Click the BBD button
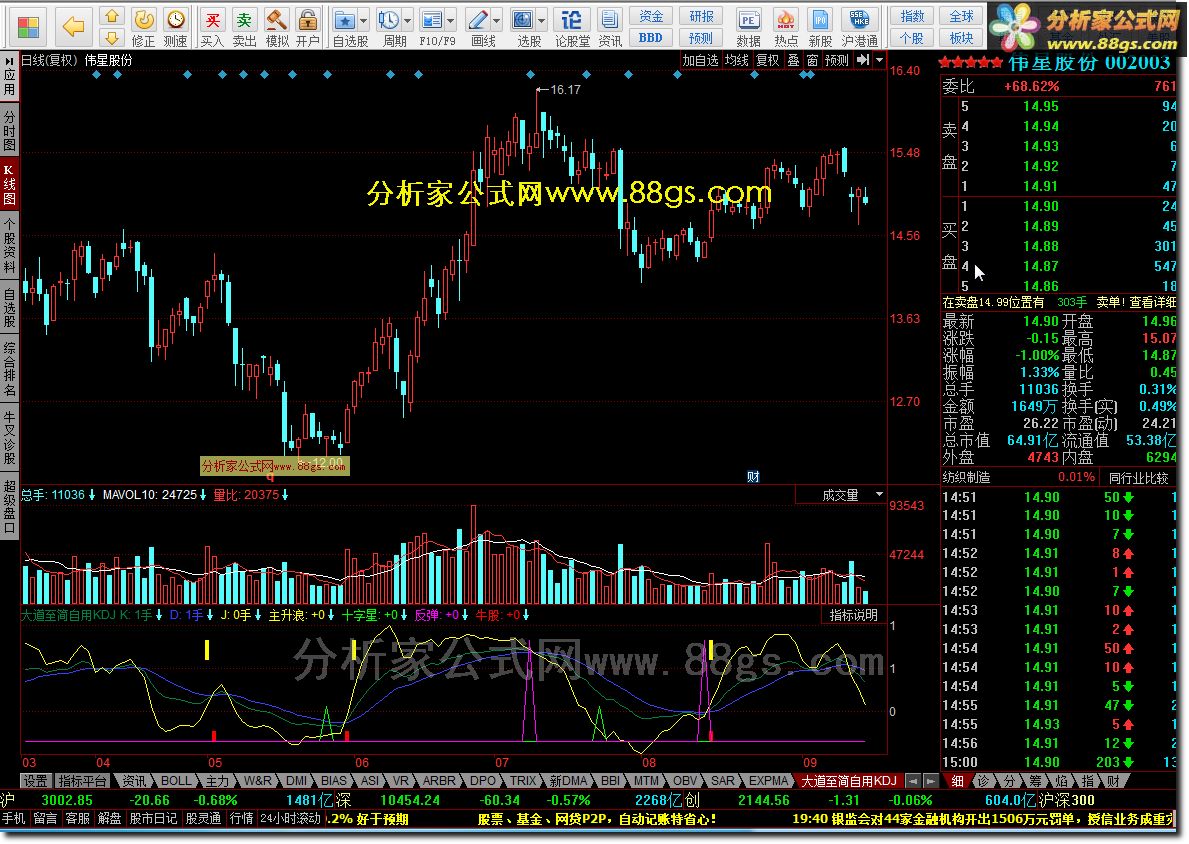The height and width of the screenshot is (844, 1189). pyautogui.click(x=651, y=37)
